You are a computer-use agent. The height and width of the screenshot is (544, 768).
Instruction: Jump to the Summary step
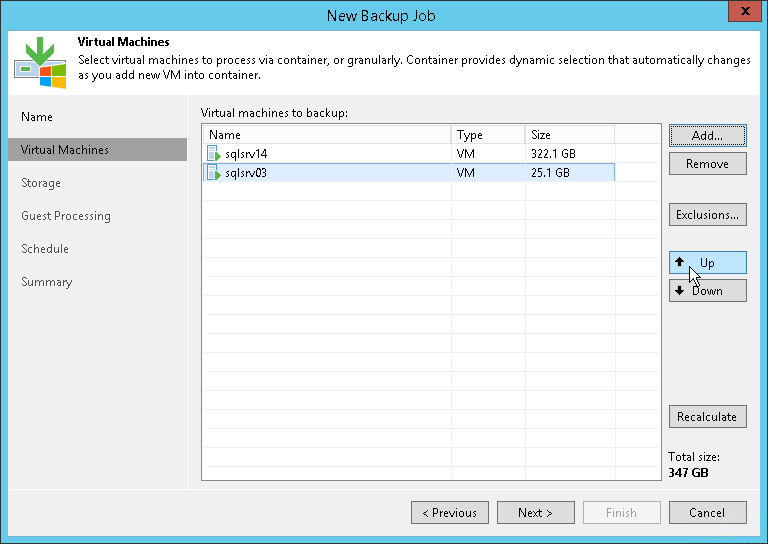(x=47, y=282)
